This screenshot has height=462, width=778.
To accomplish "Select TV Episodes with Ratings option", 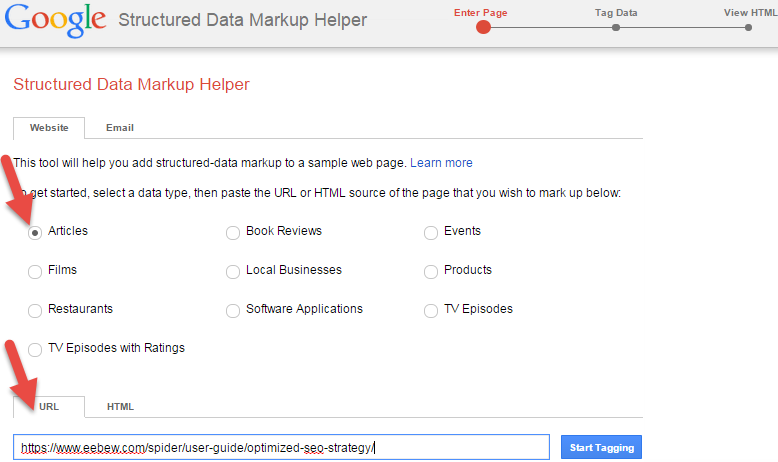I will tap(35, 349).
